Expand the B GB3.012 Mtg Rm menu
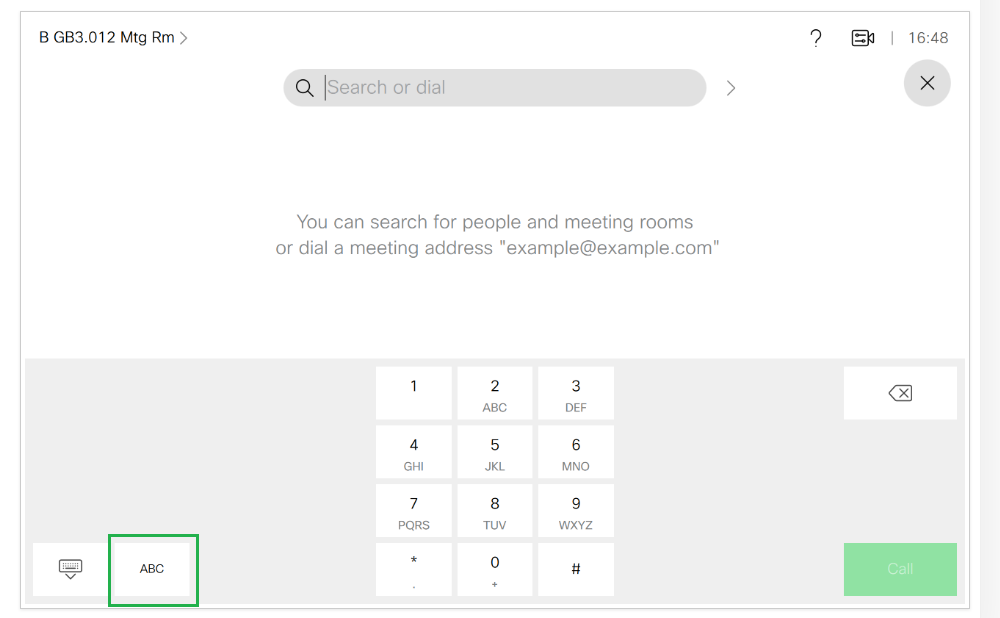1000x618 pixels. (113, 38)
